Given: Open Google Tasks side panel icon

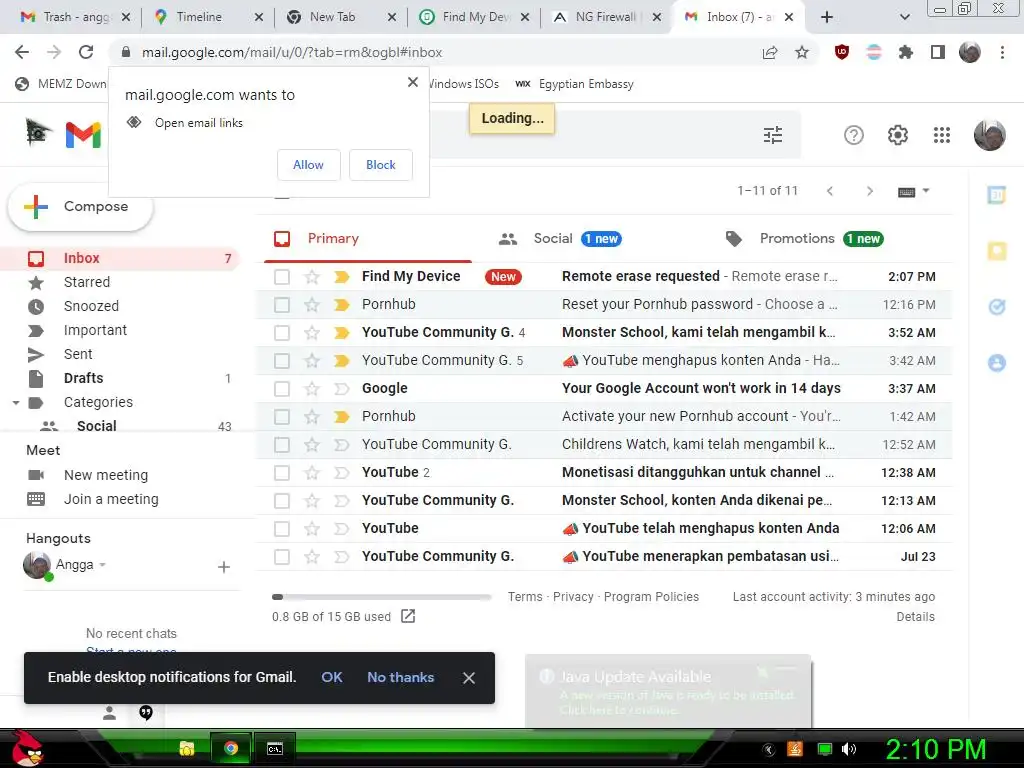Looking at the screenshot, I should [x=997, y=306].
